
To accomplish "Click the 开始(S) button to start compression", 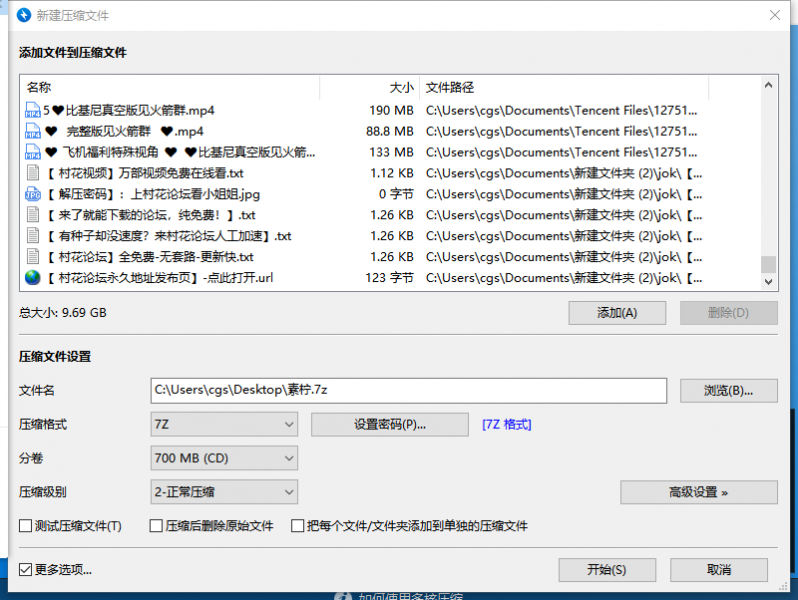I will (607, 570).
